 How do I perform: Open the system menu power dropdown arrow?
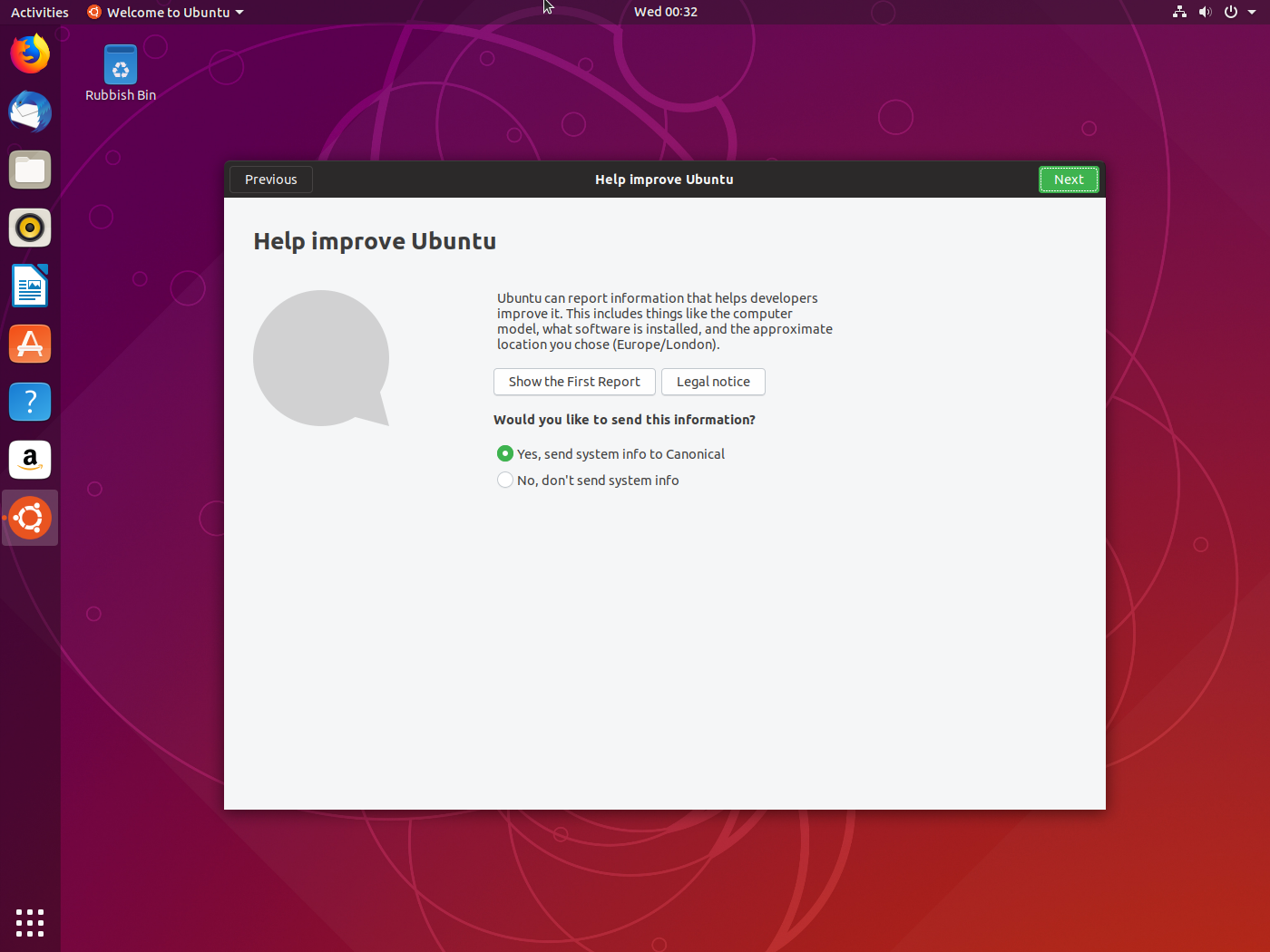1252,12
